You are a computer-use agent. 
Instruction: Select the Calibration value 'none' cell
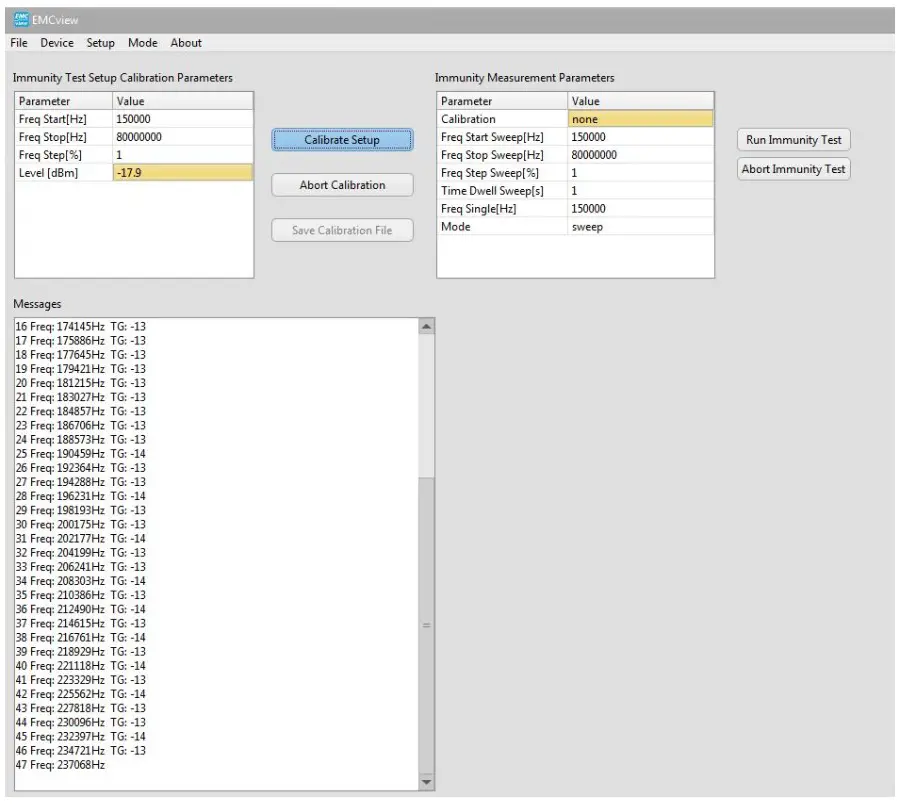(640, 119)
